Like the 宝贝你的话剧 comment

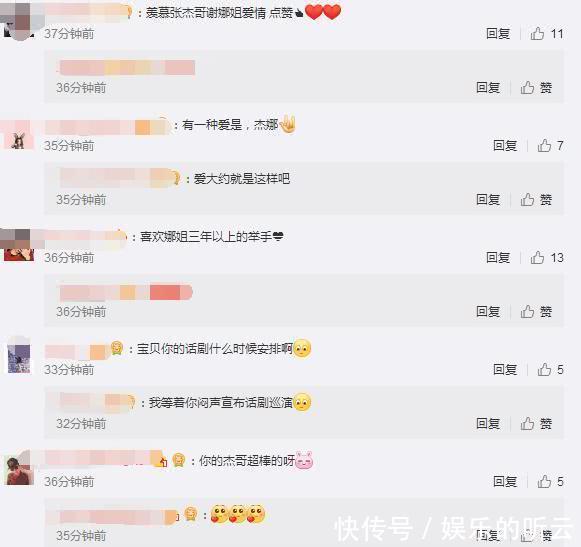(x=550, y=369)
